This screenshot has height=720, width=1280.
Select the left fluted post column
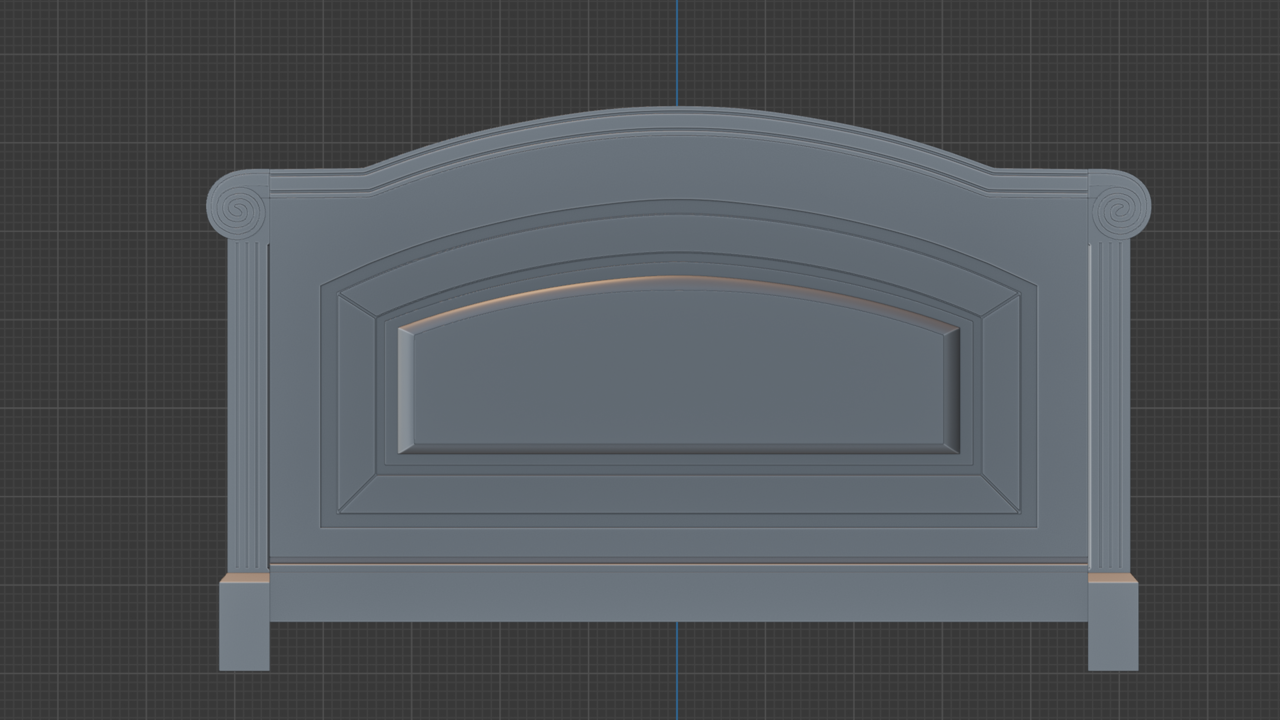(x=252, y=400)
